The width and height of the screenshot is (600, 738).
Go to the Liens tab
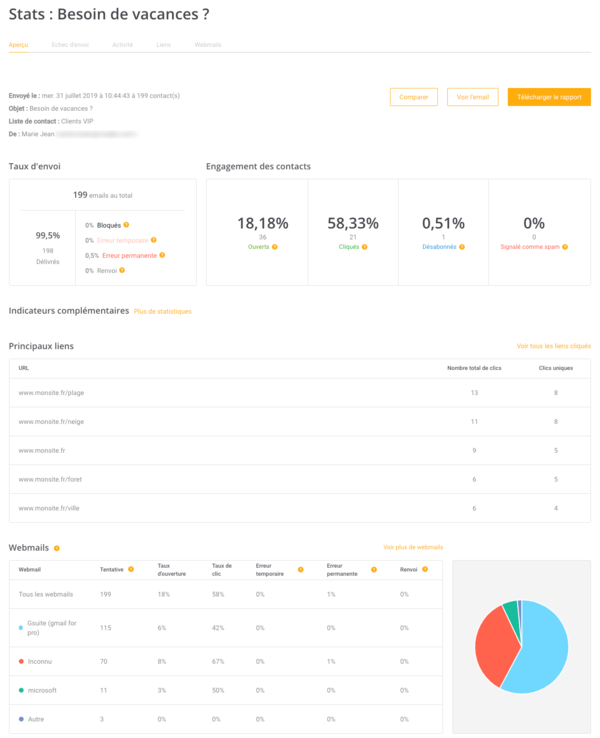pos(163,45)
